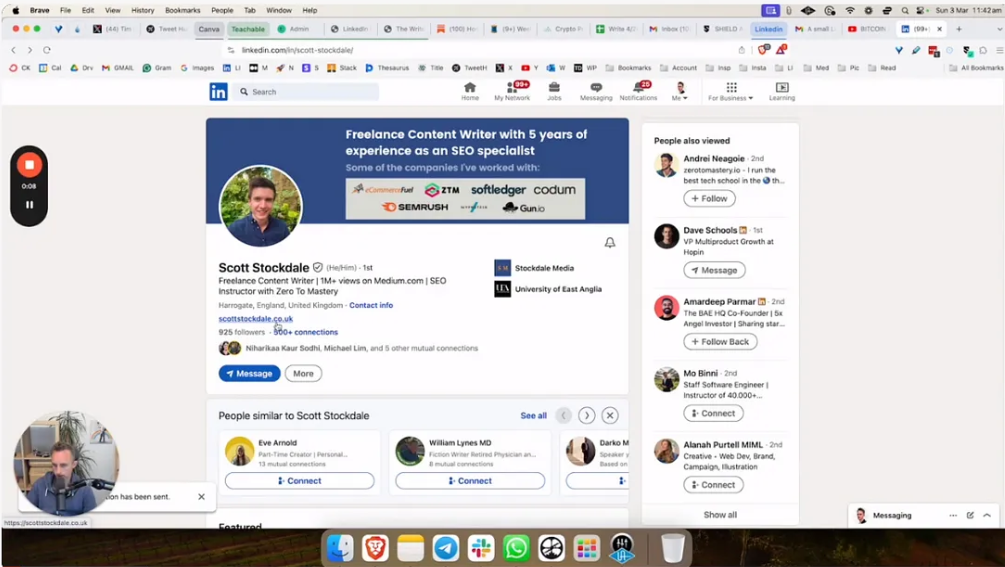
Task: Open Brave browser from the Dock
Action: point(375,548)
